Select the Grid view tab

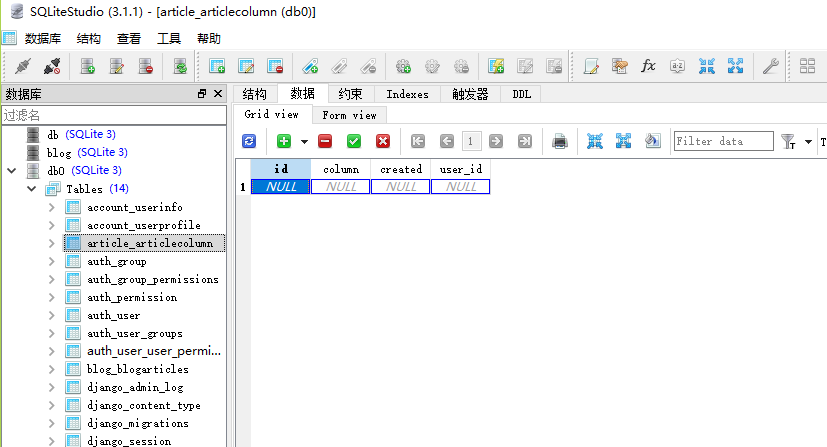(272, 114)
